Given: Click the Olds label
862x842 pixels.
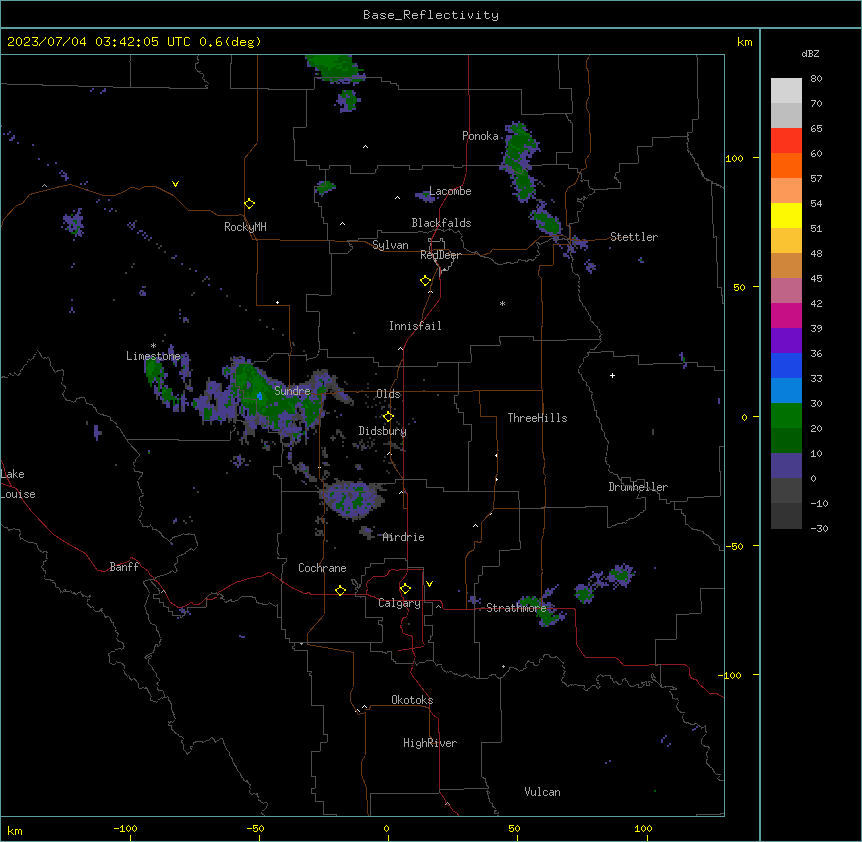Looking at the screenshot, I should coord(388,394).
